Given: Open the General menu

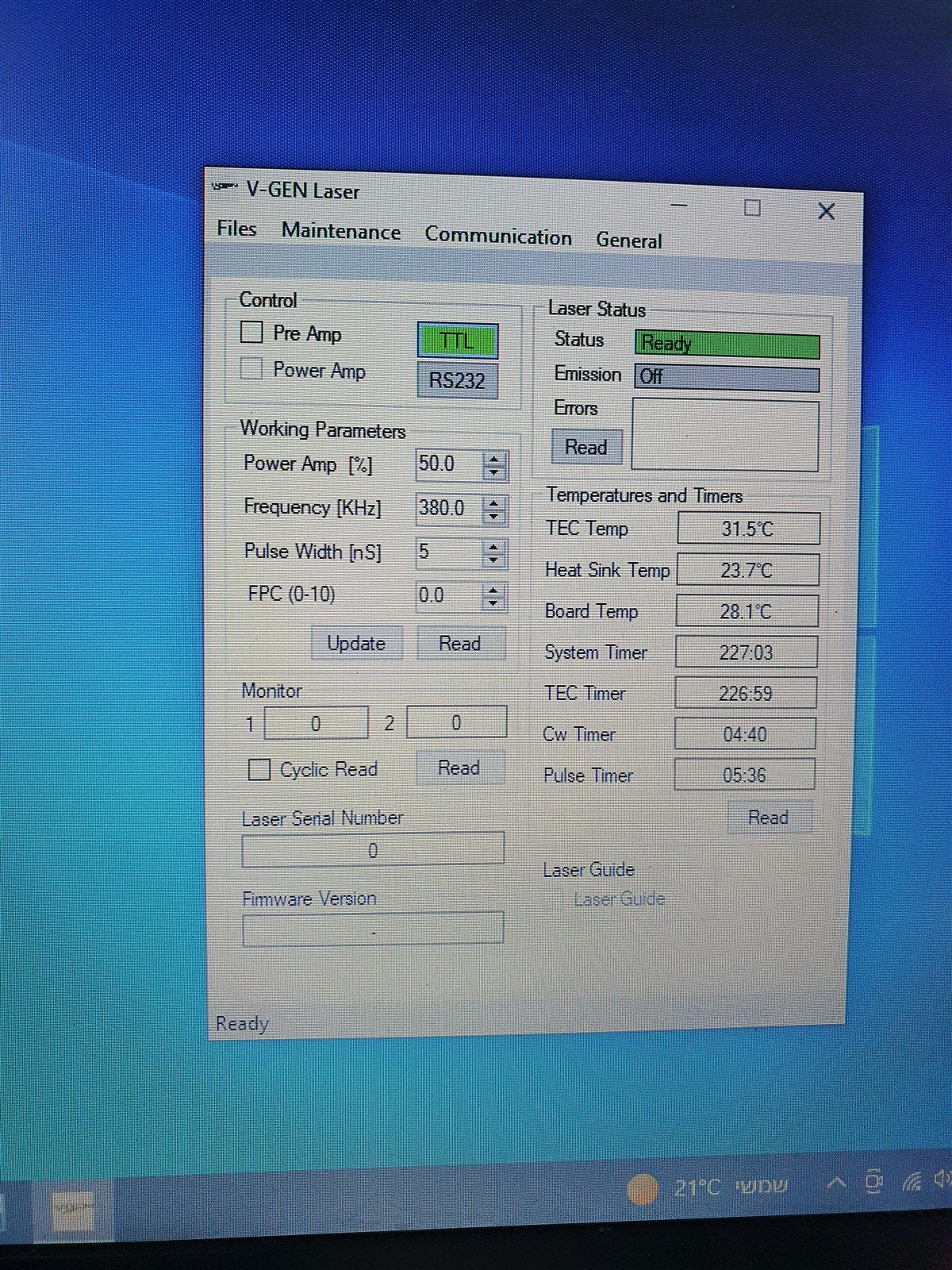Looking at the screenshot, I should coord(629,240).
